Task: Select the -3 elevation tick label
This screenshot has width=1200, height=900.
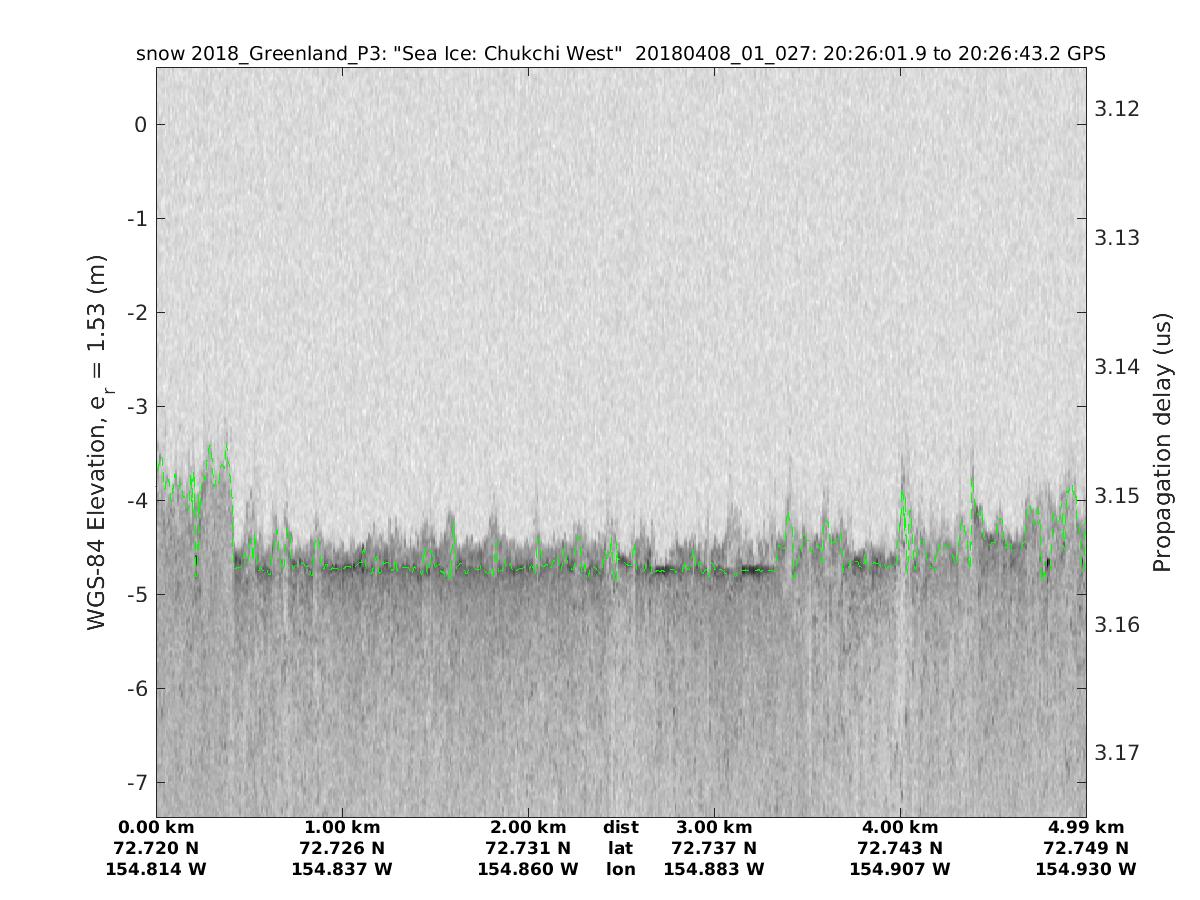Action: click(137, 407)
